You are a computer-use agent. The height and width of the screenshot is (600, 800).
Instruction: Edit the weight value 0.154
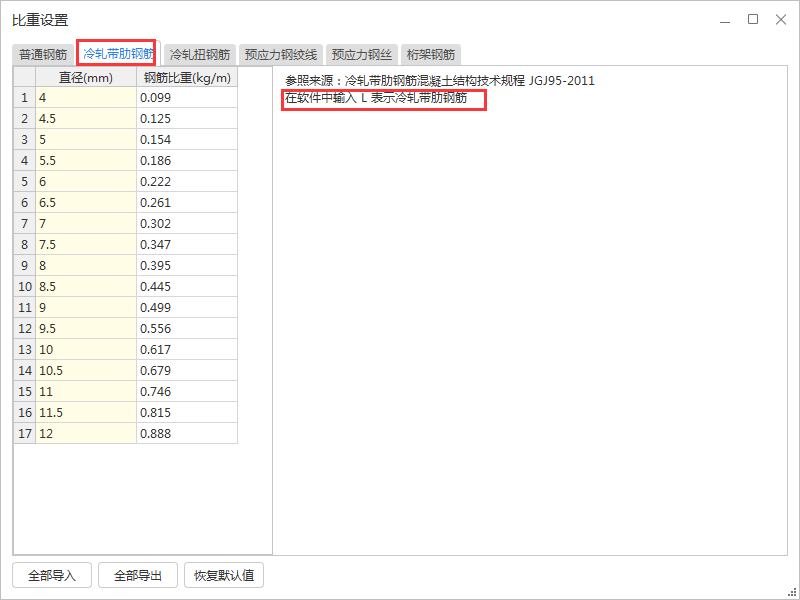[x=187, y=139]
